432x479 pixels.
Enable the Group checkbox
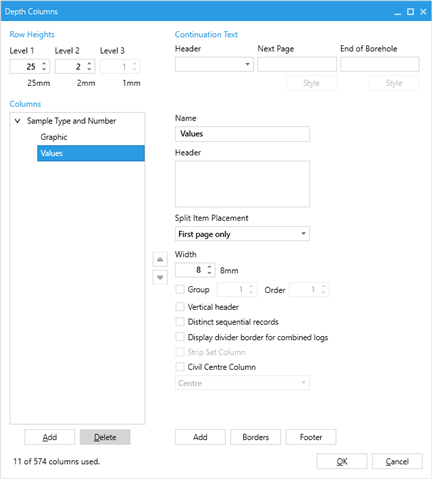click(x=180, y=289)
